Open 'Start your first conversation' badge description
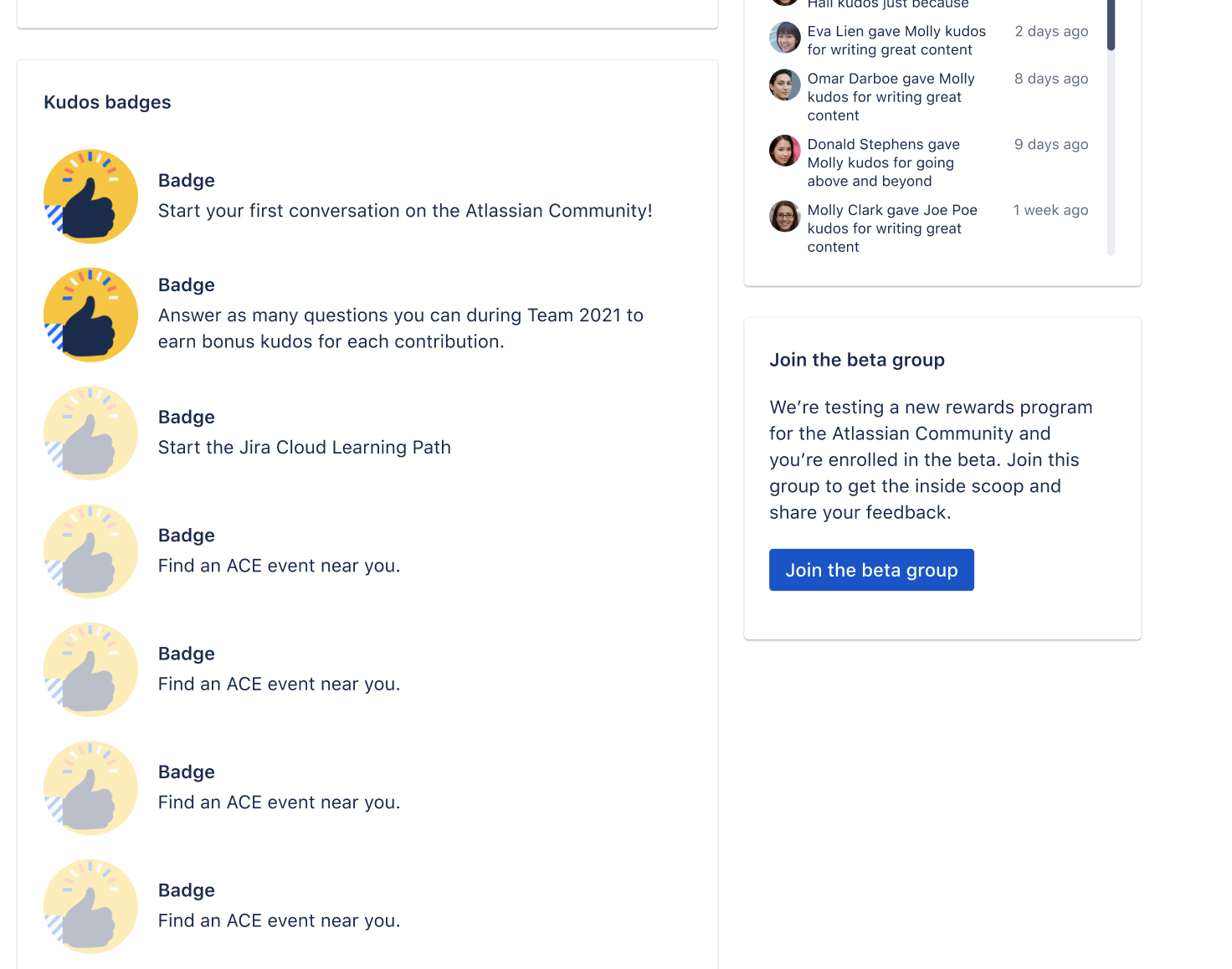The width and height of the screenshot is (1232, 969). 405,211
